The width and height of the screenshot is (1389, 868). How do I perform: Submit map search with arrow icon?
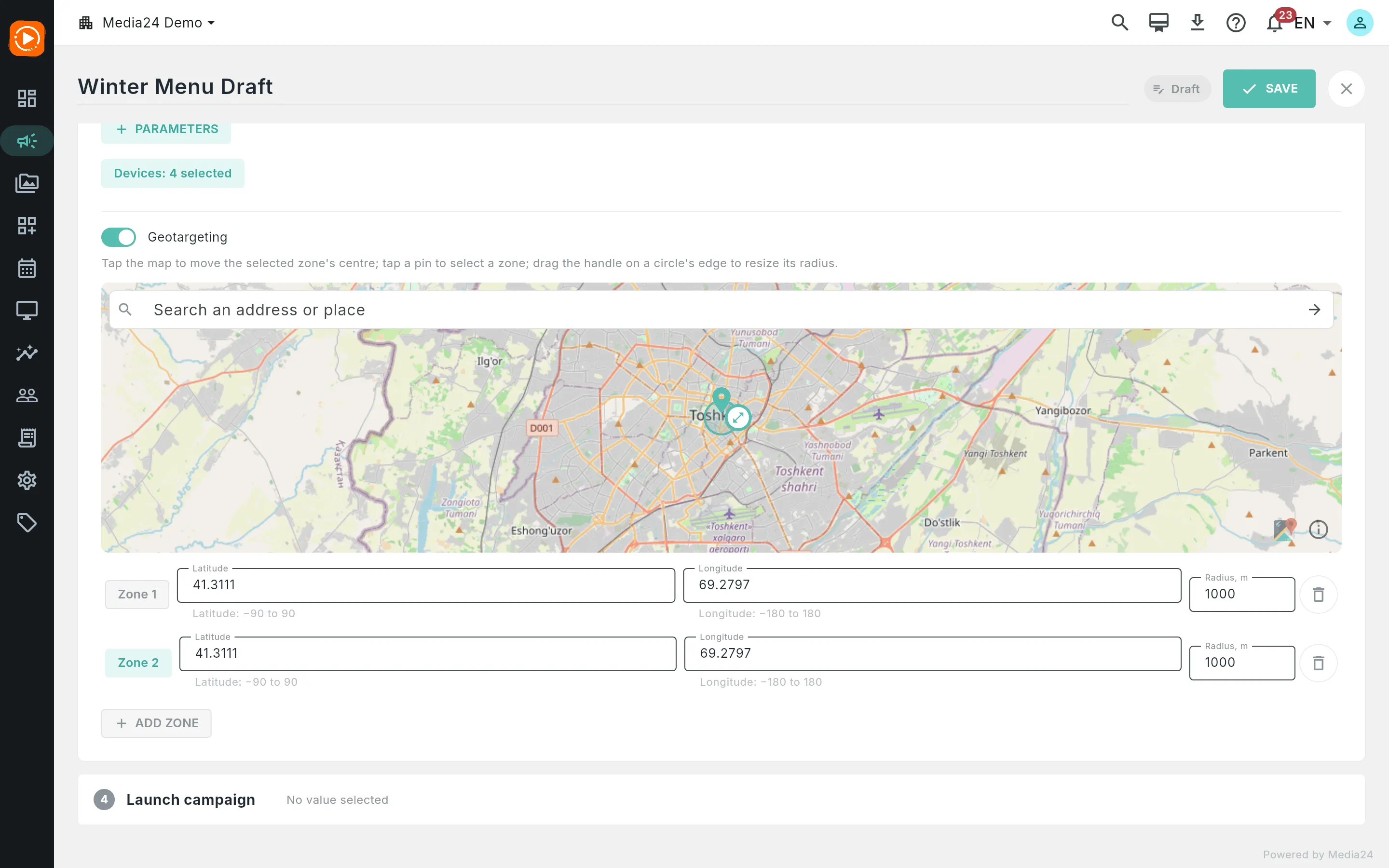(1314, 310)
